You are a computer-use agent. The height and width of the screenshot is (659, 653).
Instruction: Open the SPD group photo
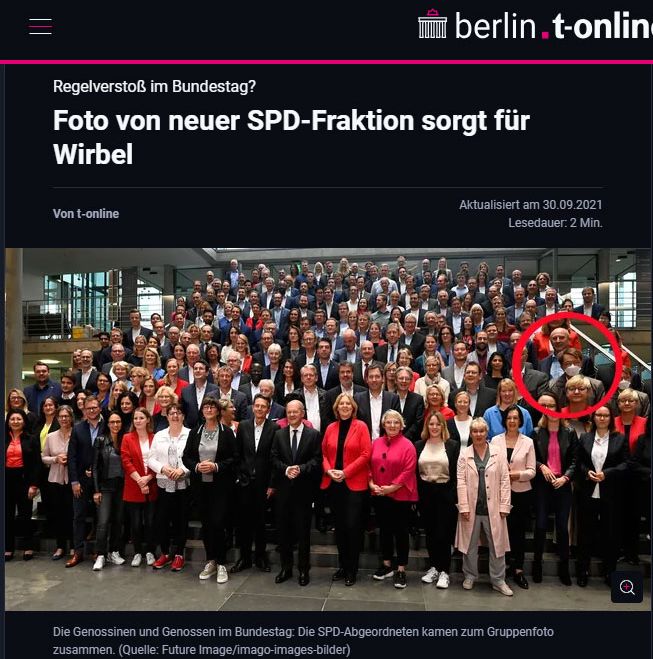[x=328, y=429]
